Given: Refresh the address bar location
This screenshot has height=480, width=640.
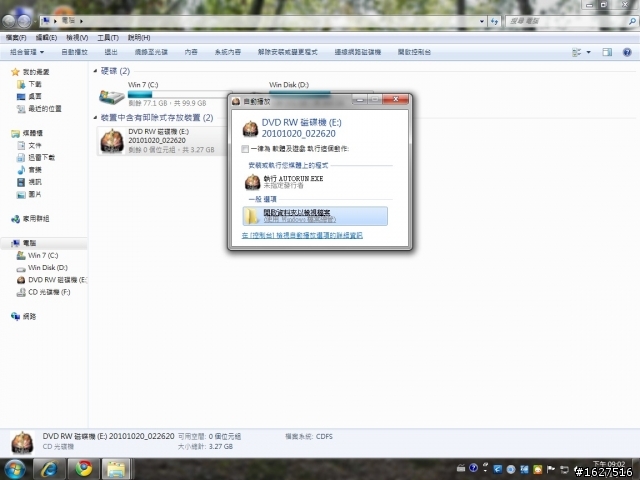Looking at the screenshot, I should (x=495, y=21).
